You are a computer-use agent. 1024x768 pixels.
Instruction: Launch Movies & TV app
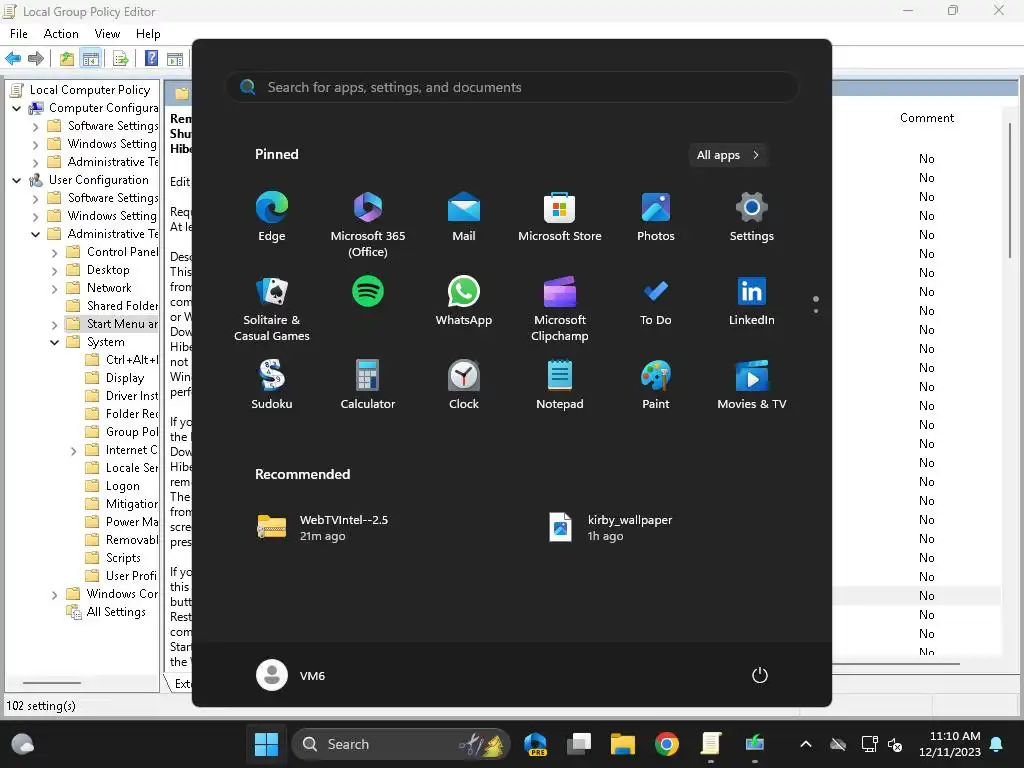tap(752, 385)
